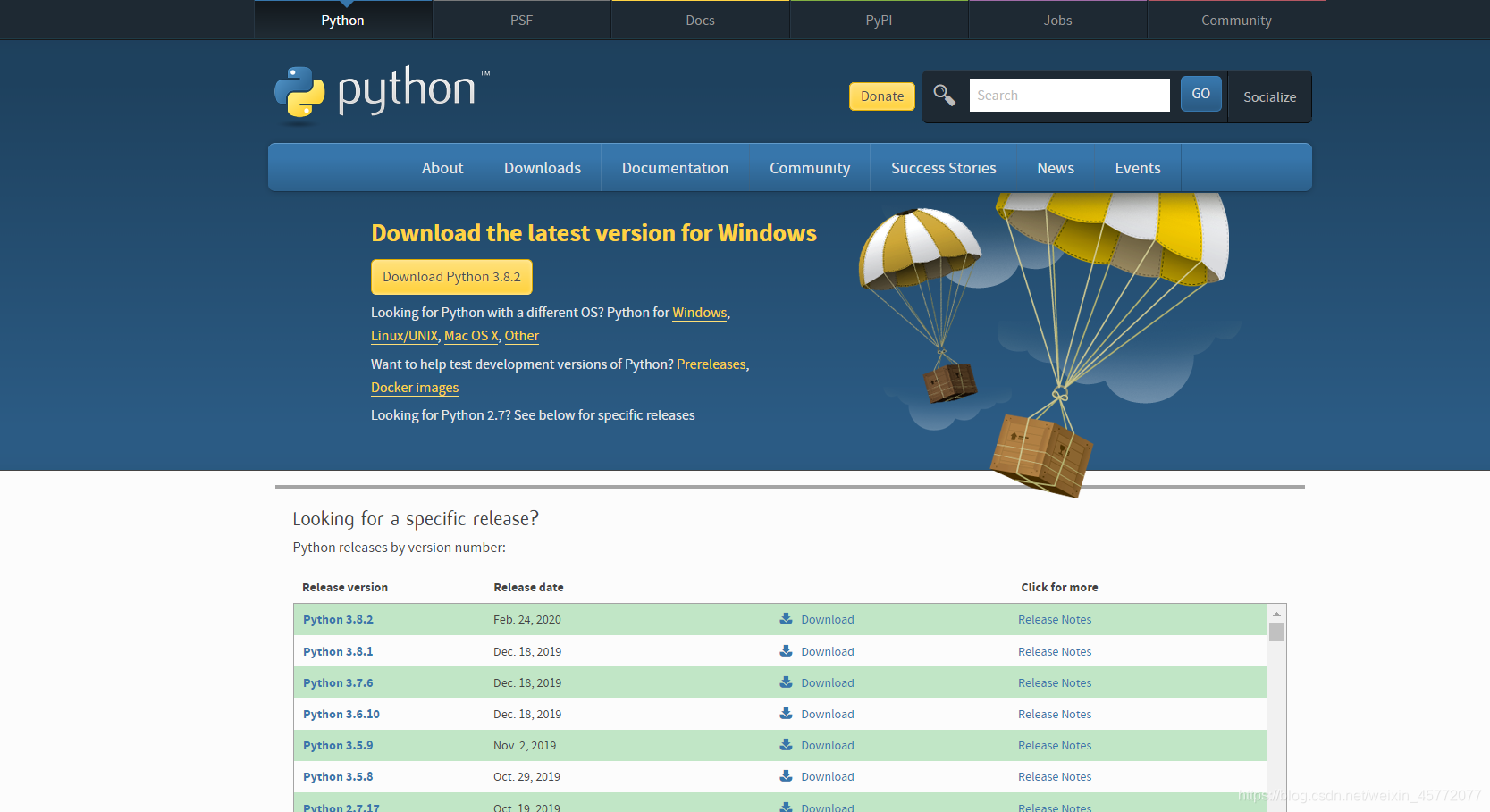Click the Release version column header
Image resolution: width=1490 pixels, height=812 pixels.
tap(345, 587)
